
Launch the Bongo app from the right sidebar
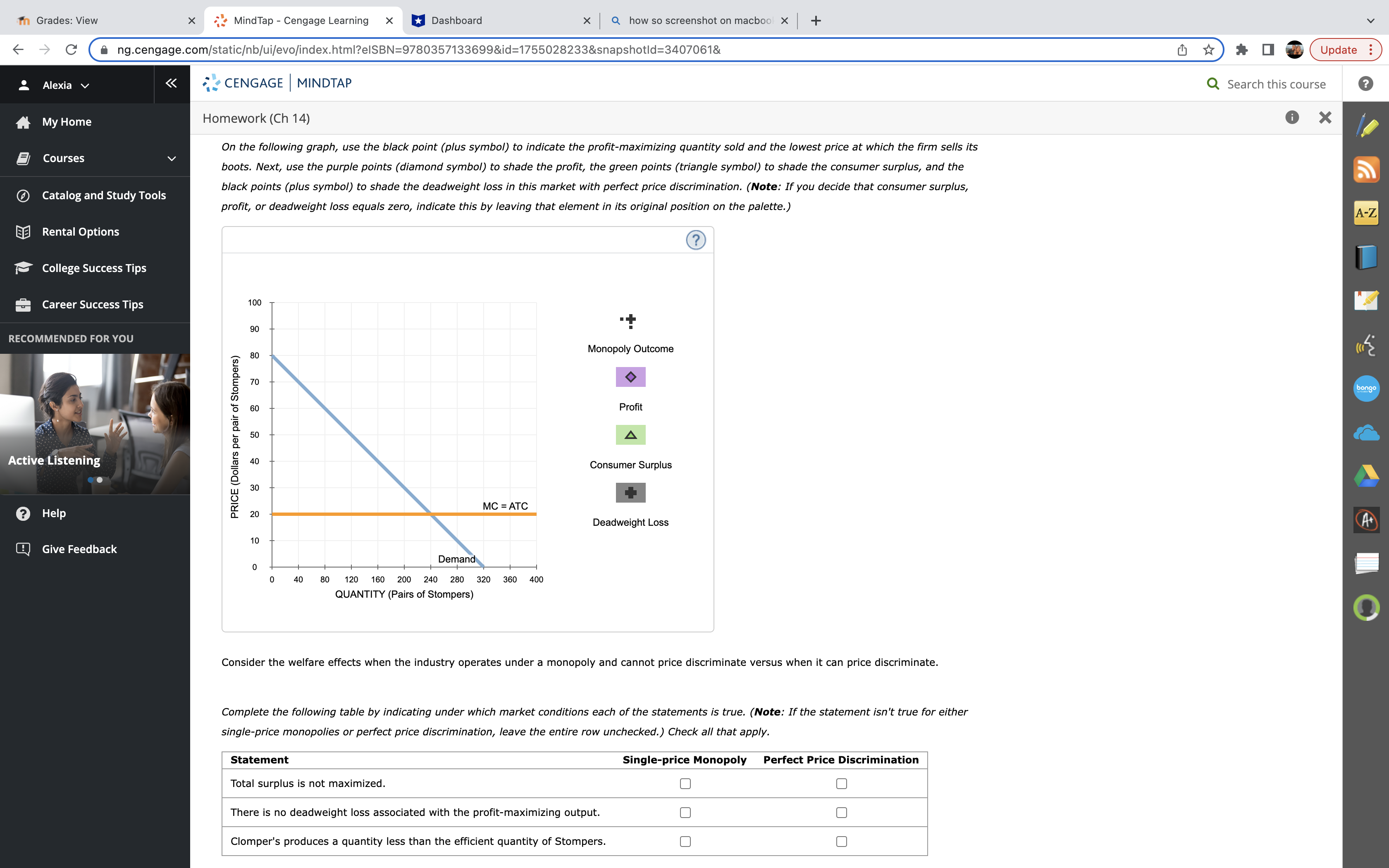[1367, 389]
